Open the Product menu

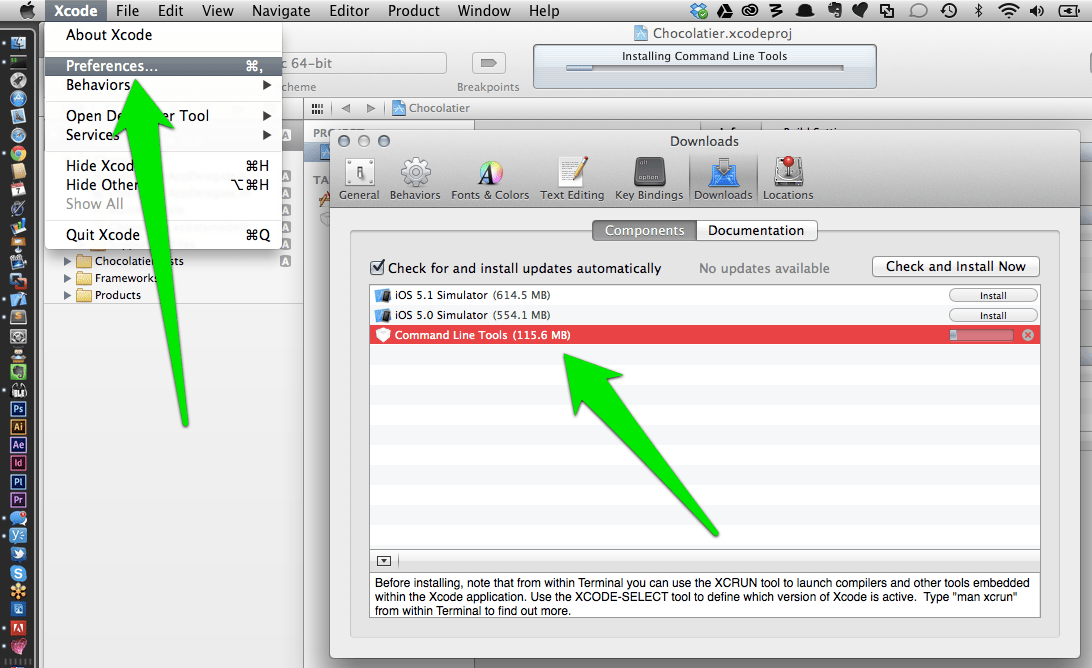click(x=414, y=10)
